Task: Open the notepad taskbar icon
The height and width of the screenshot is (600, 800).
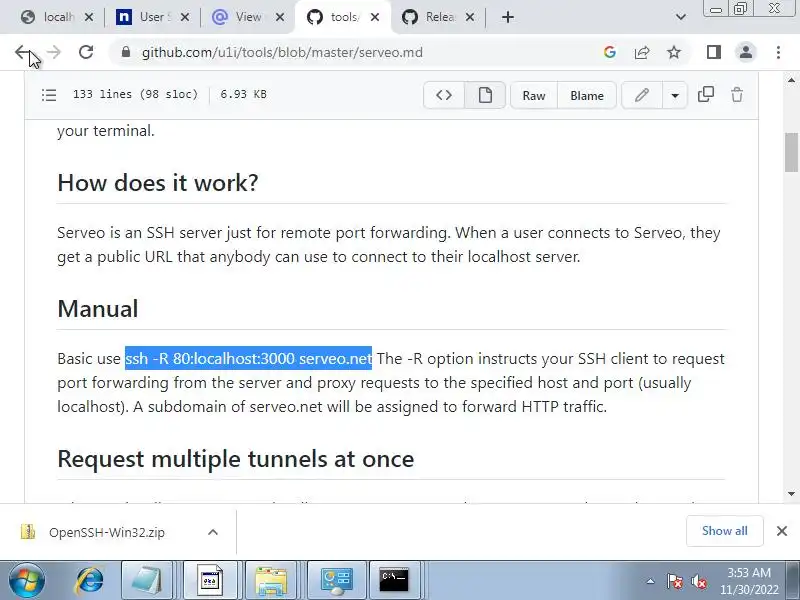Action: 146,580
